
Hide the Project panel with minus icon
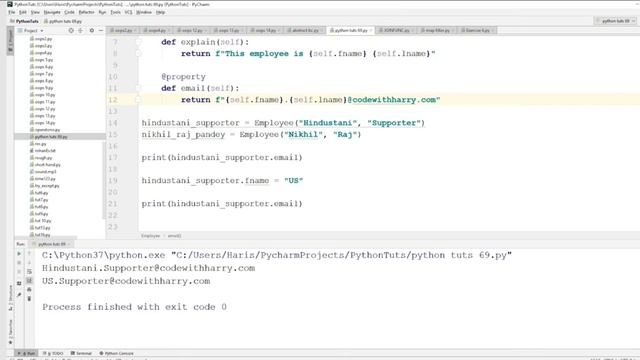[101, 31]
